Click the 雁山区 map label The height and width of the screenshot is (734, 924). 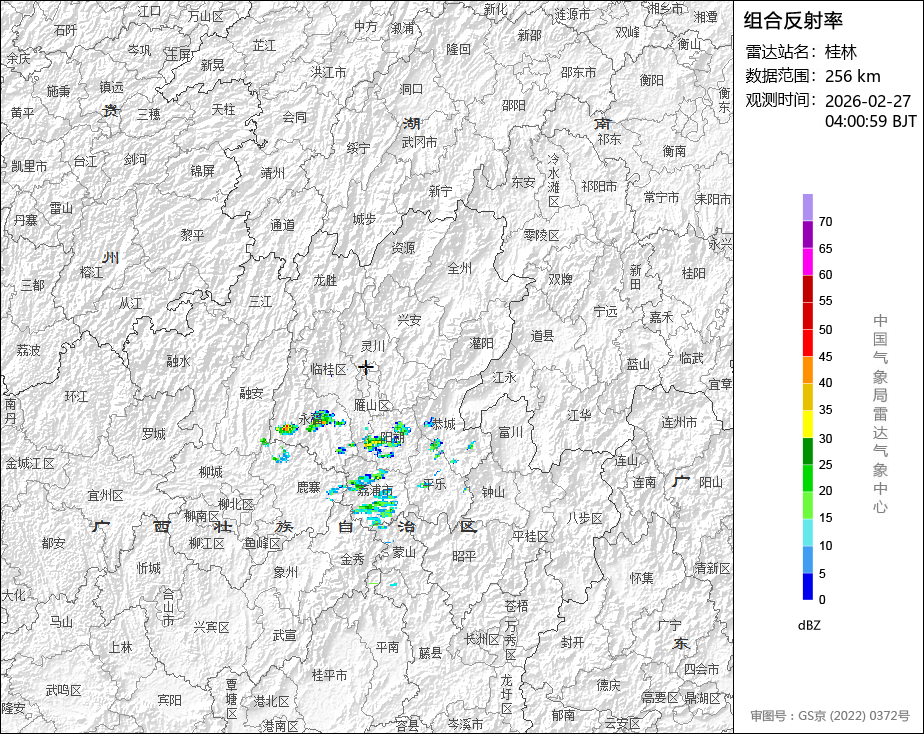click(x=372, y=405)
